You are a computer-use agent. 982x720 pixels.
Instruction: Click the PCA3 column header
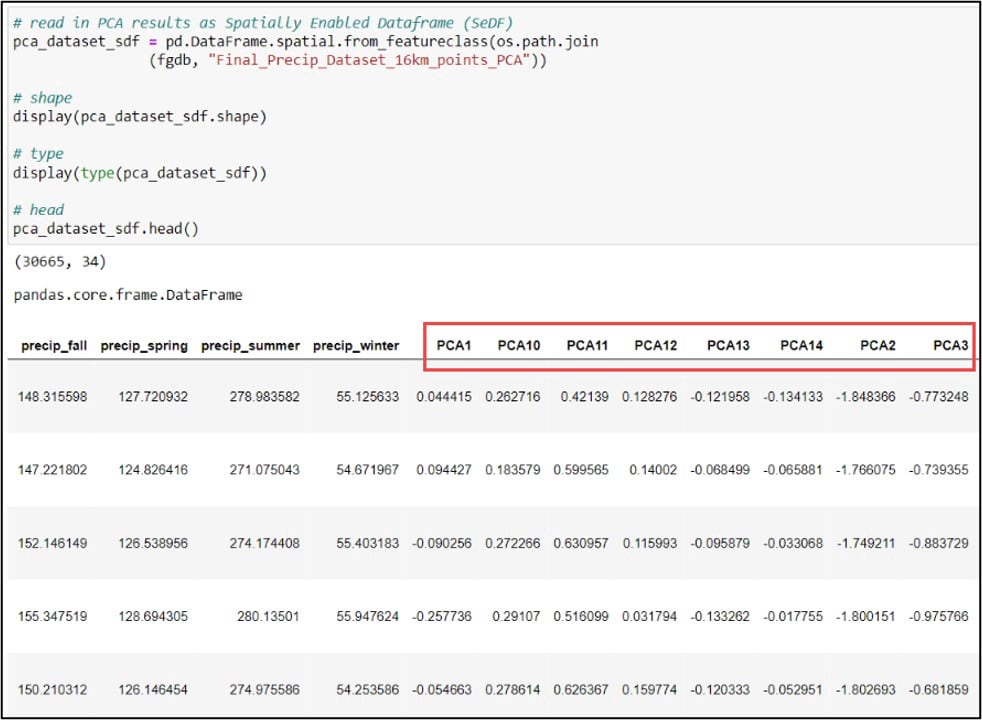pyautogui.click(x=950, y=346)
